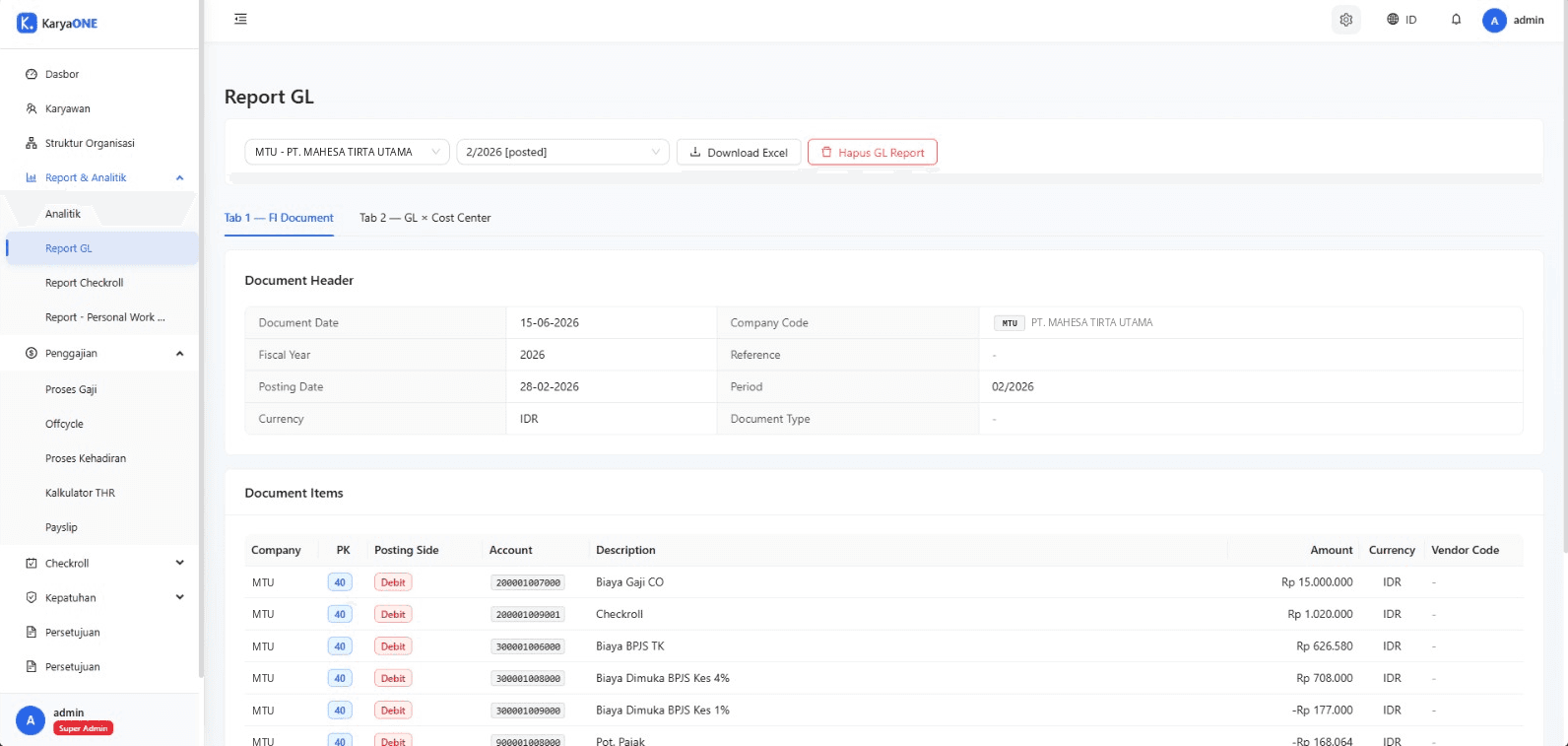
Task: Toggle the sidebar collapse icon
Action: coord(240,19)
